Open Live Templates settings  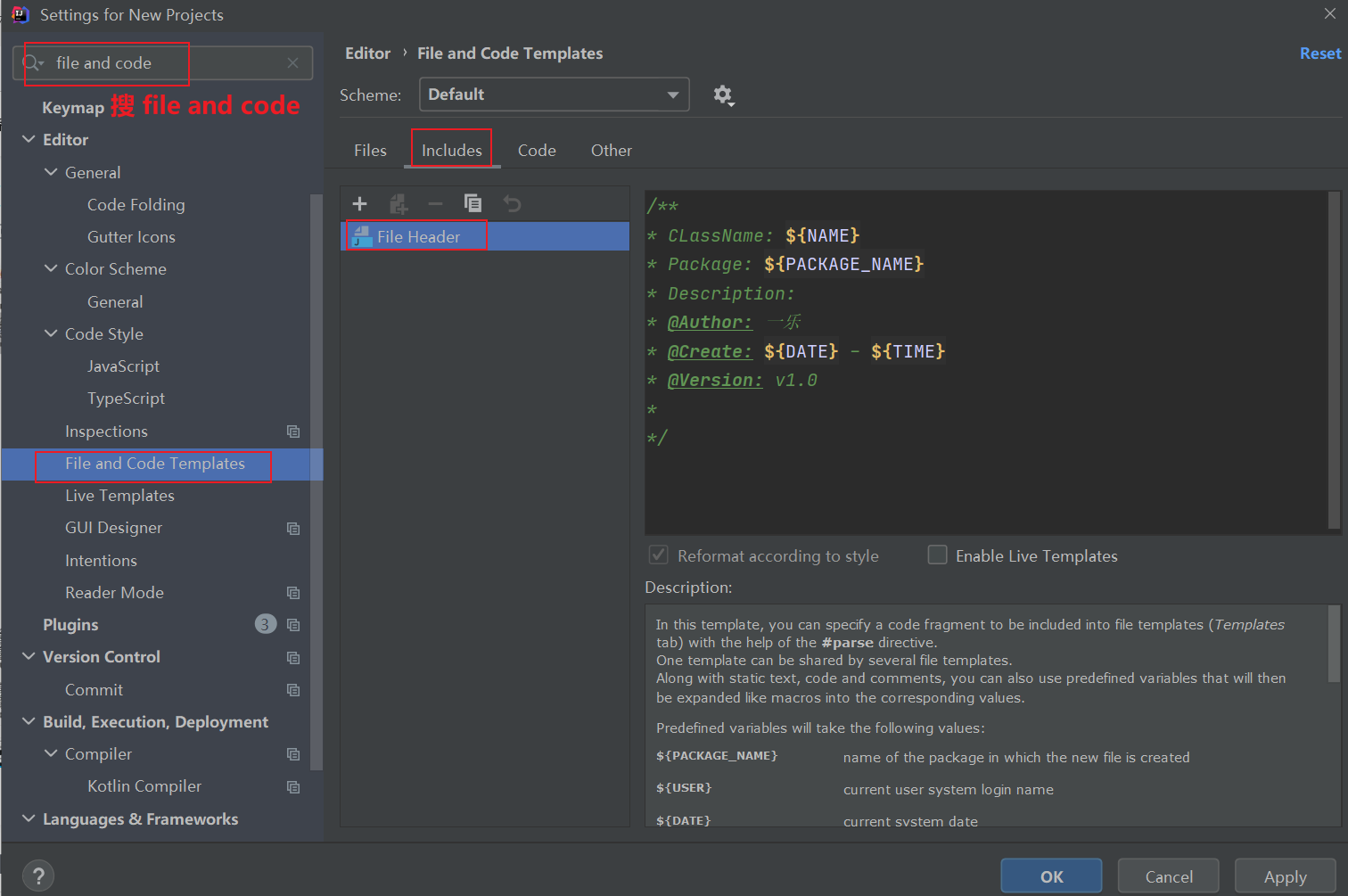coord(119,496)
